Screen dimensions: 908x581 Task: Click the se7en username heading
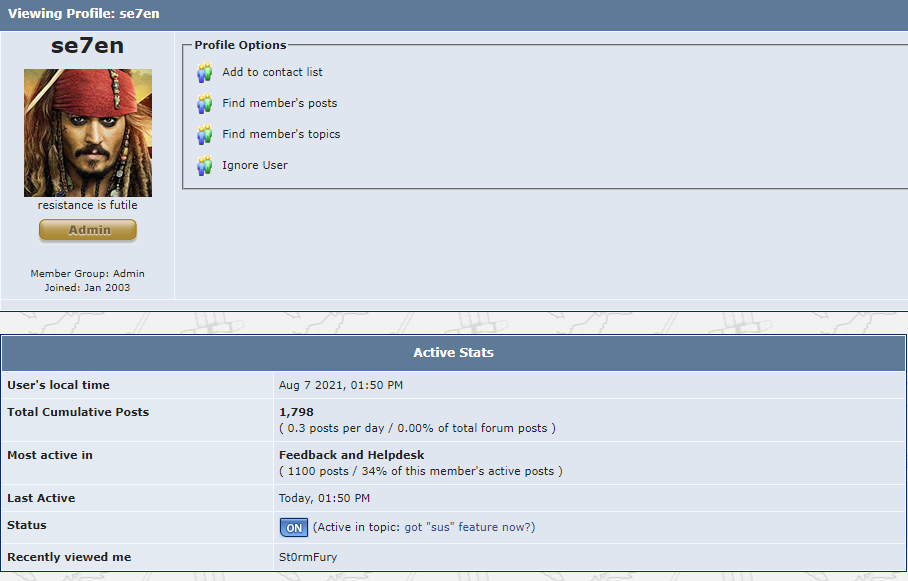(87, 46)
